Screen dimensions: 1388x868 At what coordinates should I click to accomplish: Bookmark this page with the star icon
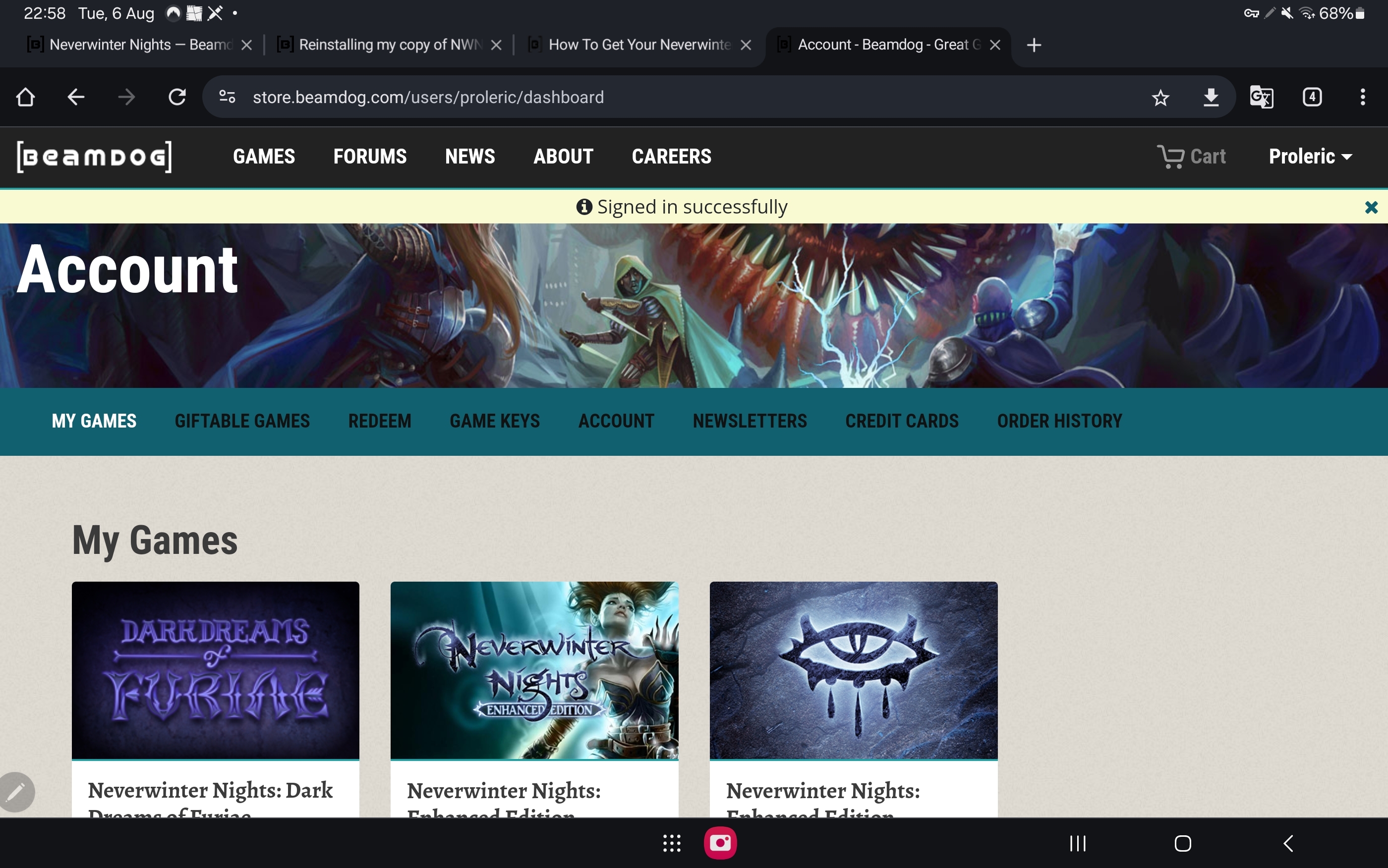[1160, 98]
